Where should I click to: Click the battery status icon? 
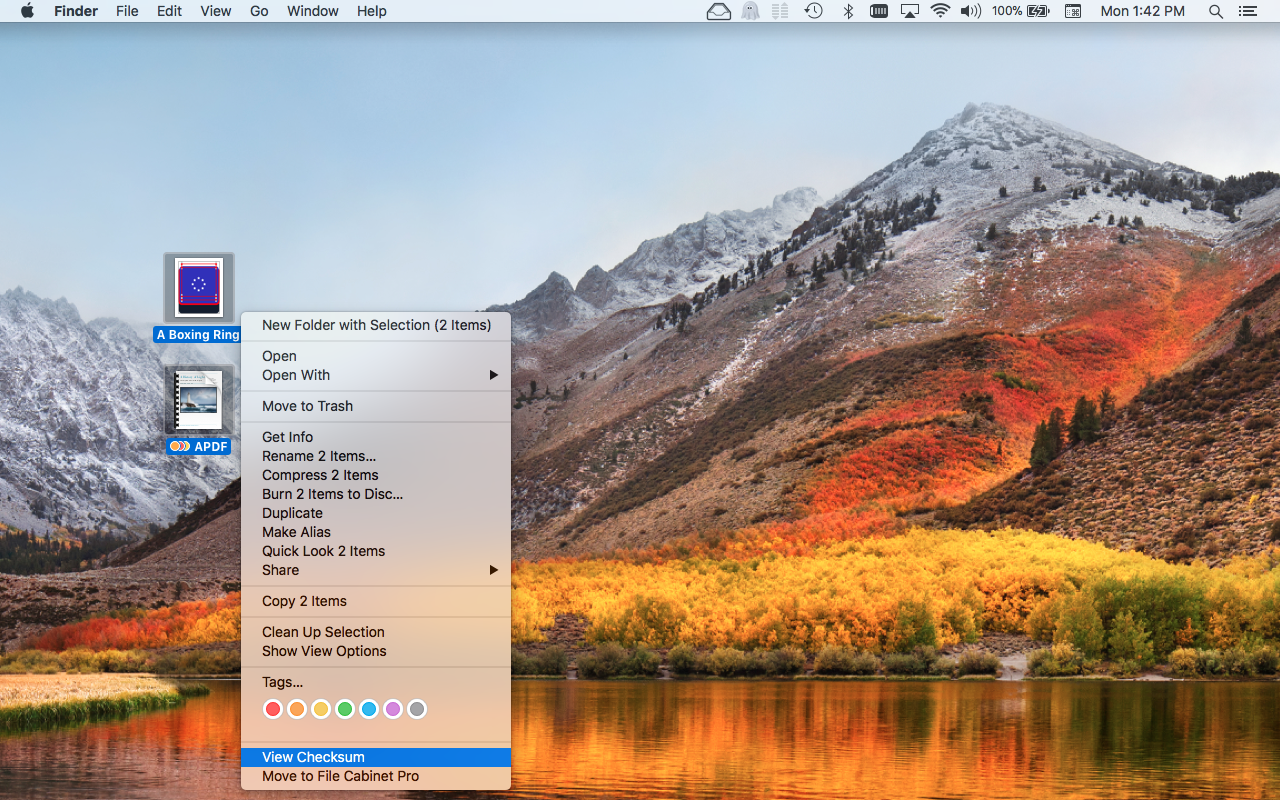coord(1038,11)
